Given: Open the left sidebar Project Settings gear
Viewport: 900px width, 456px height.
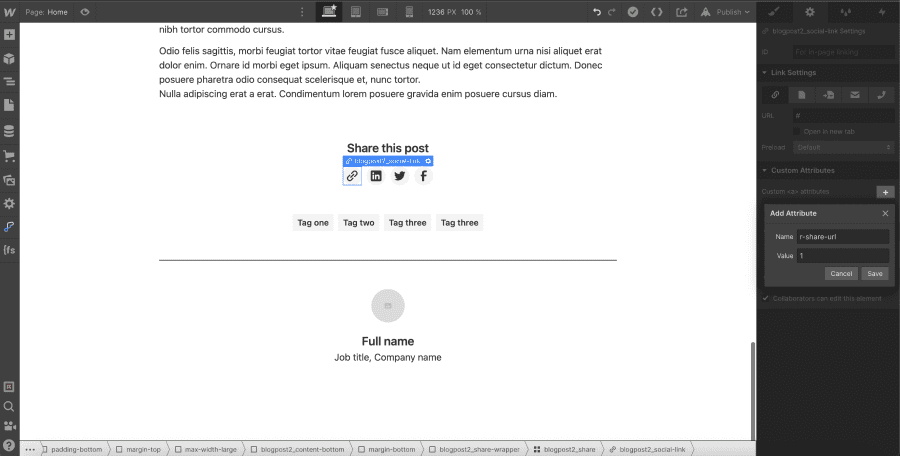Looking at the screenshot, I should coord(9,203).
